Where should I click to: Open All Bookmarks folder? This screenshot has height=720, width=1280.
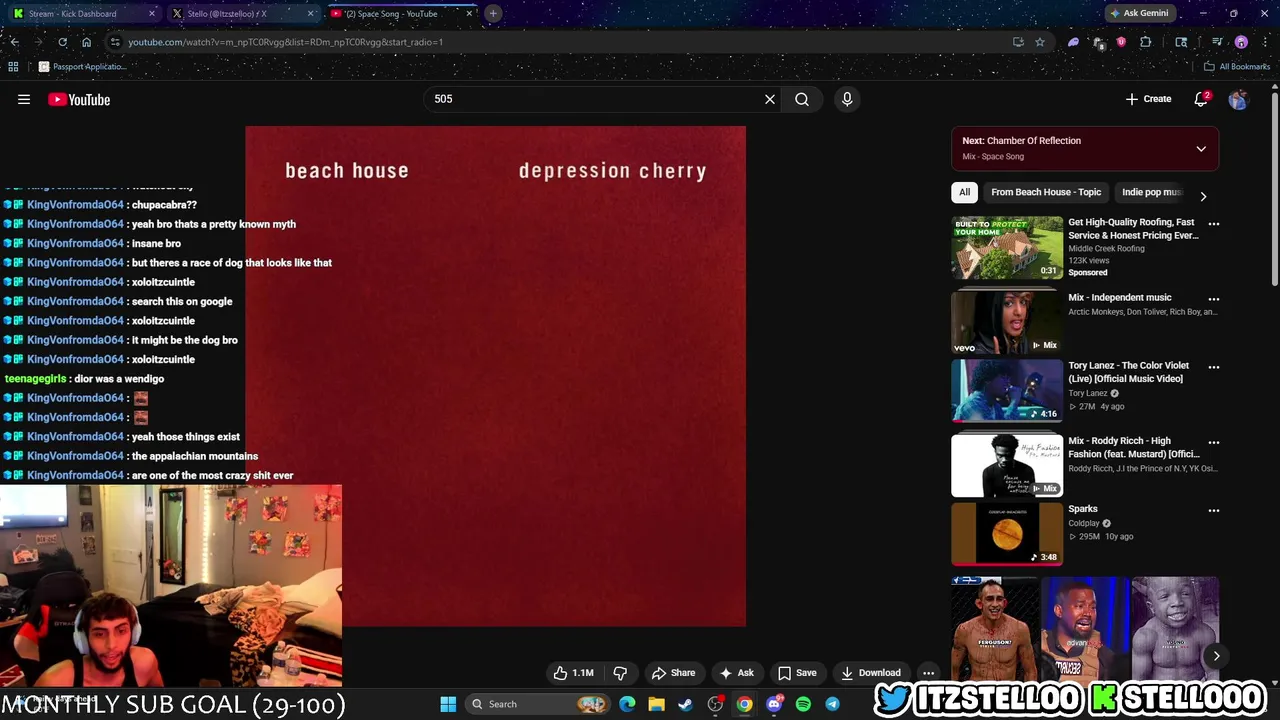coord(1237,67)
